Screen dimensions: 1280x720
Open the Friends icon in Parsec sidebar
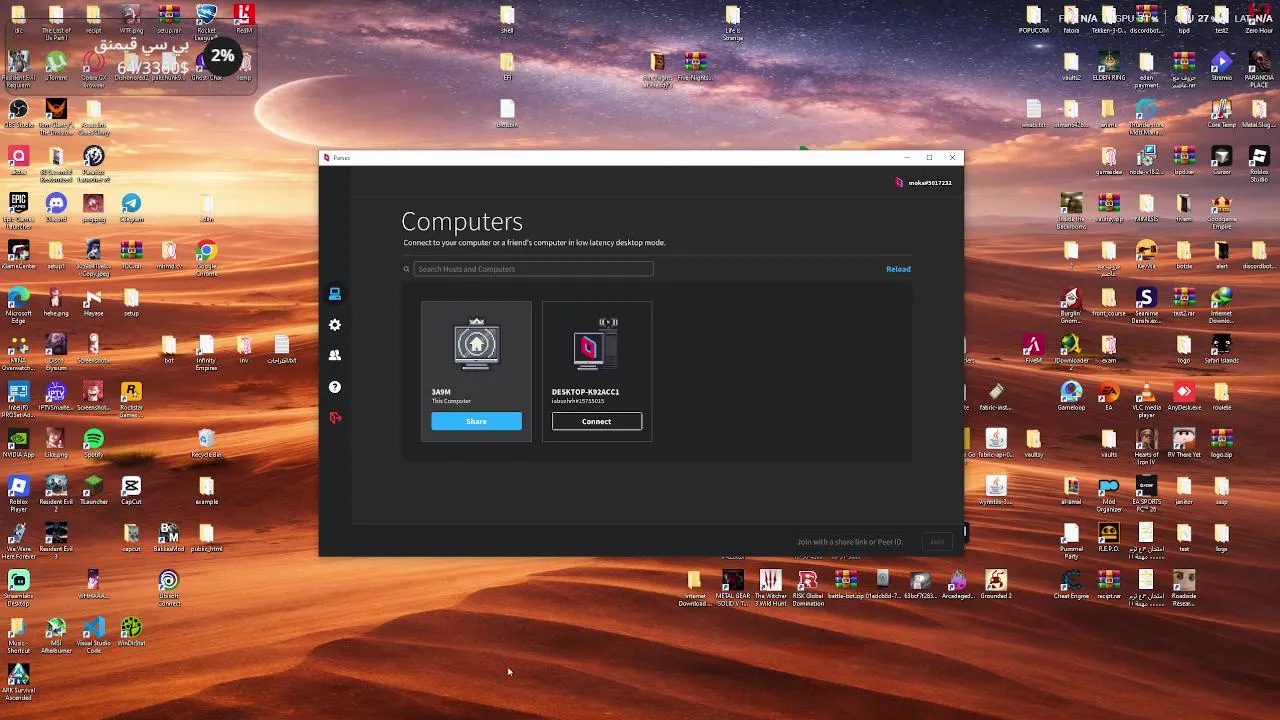coord(335,356)
